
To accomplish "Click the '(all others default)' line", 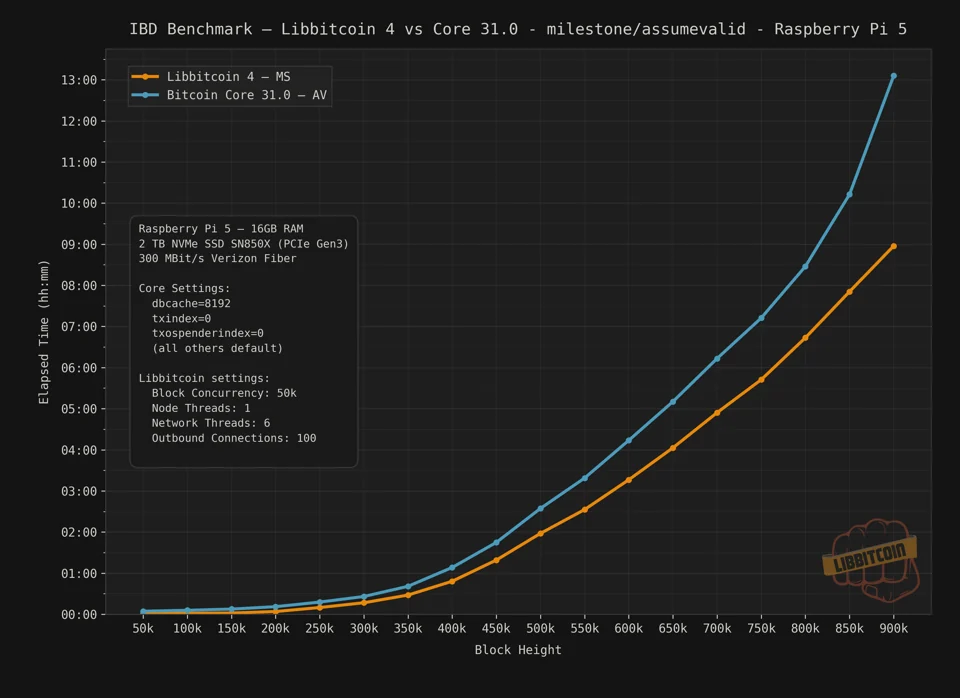I will [x=217, y=348].
